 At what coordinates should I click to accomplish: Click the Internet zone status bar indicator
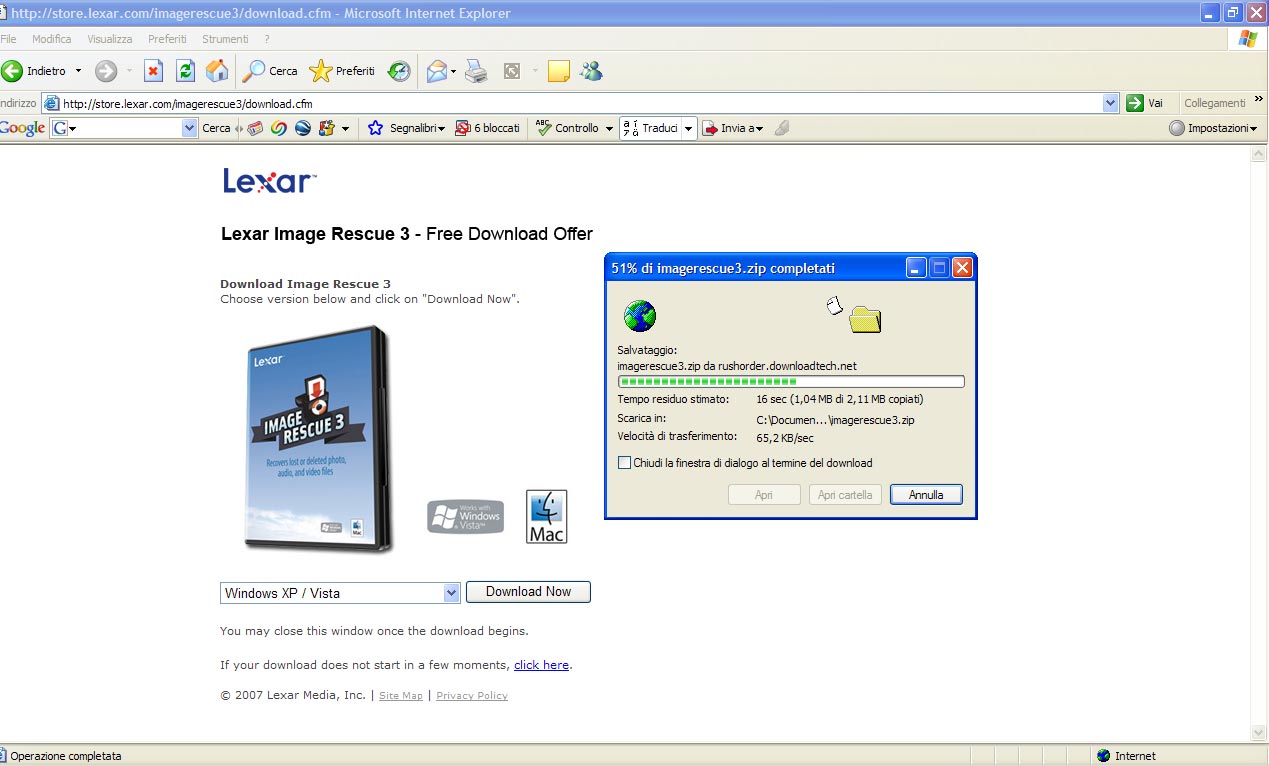coord(1126,756)
